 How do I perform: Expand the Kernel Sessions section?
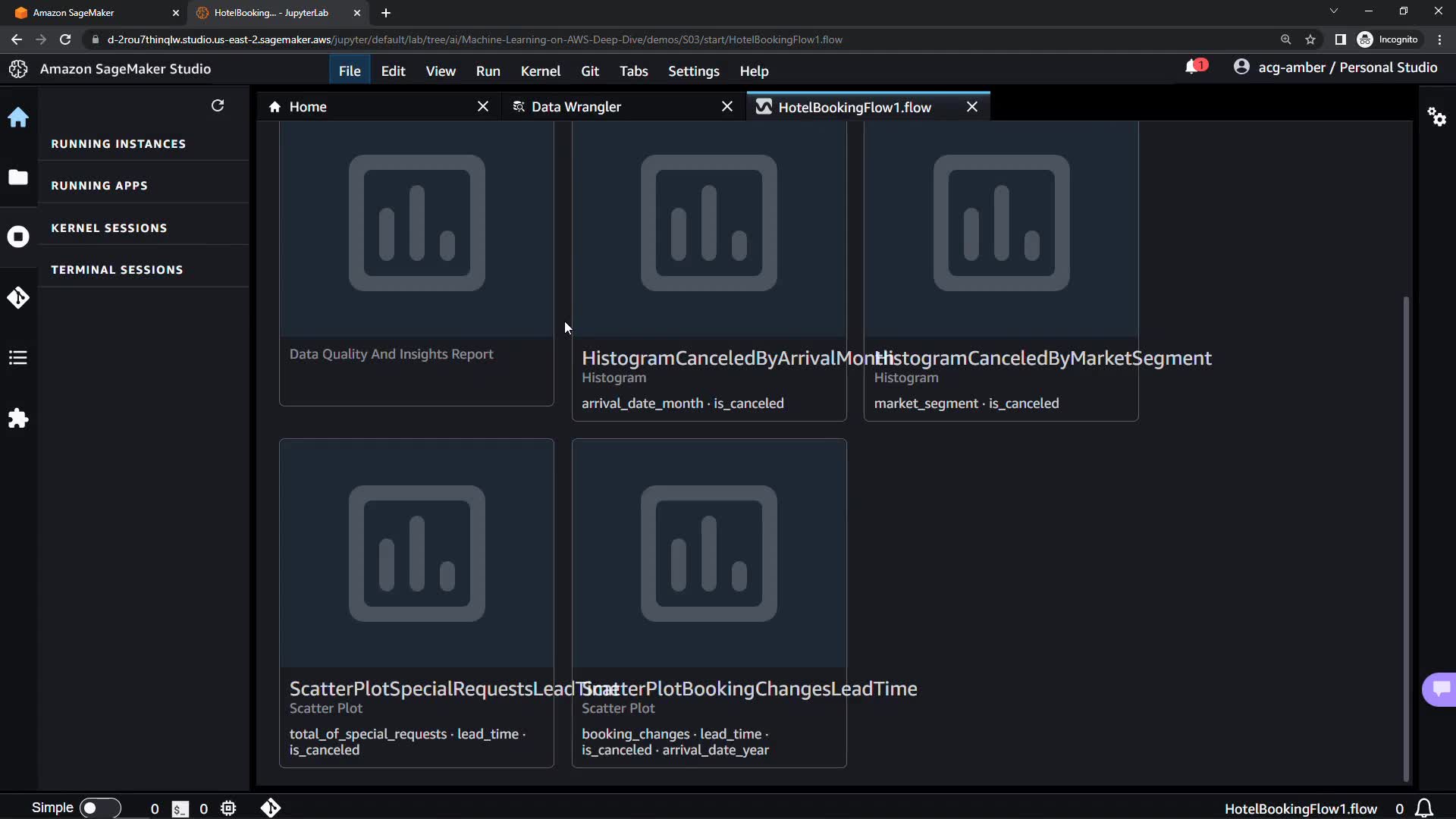click(109, 228)
